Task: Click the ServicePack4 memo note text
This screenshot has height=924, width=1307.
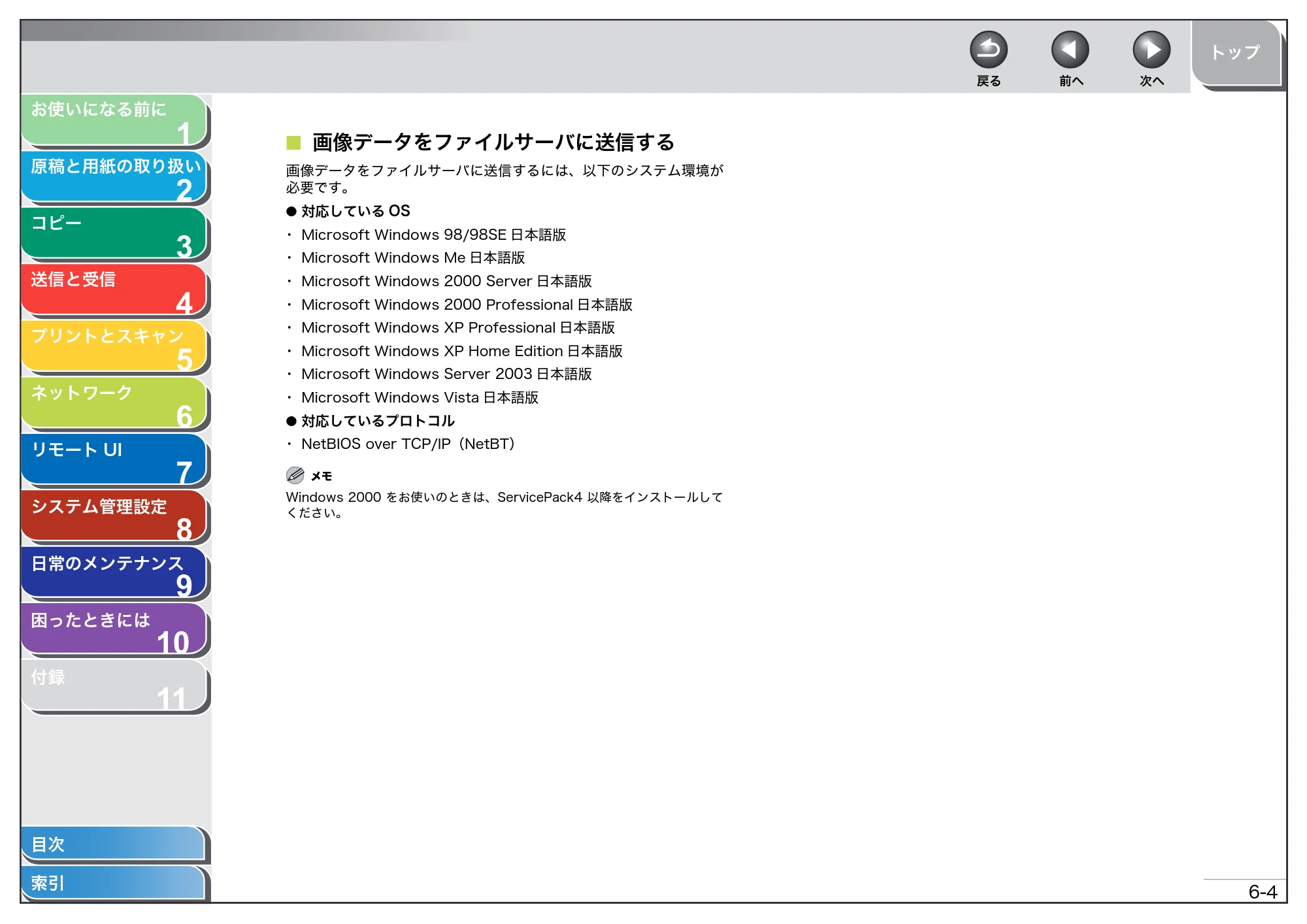Action: tap(504, 504)
